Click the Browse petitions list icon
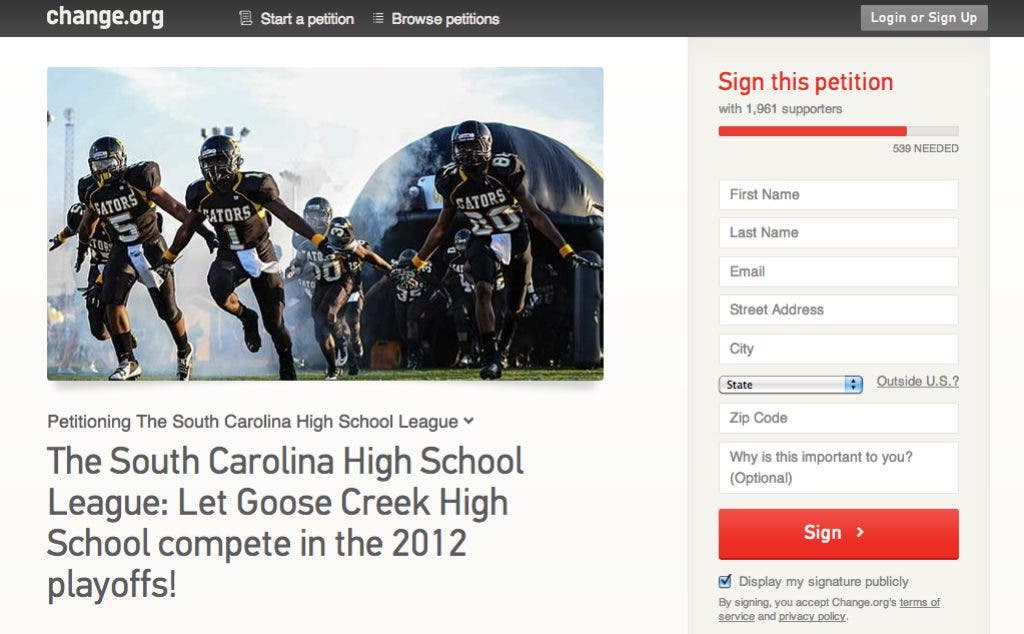 pyautogui.click(x=377, y=18)
